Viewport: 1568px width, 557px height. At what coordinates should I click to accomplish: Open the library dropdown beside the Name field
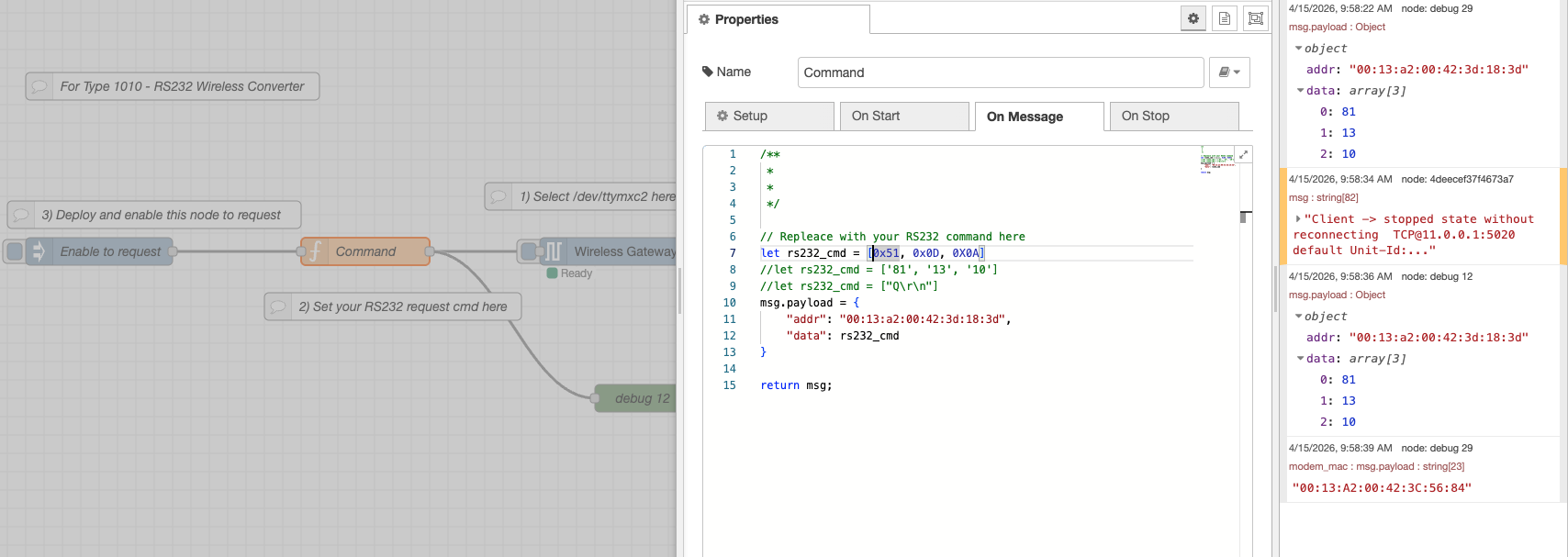1229,72
